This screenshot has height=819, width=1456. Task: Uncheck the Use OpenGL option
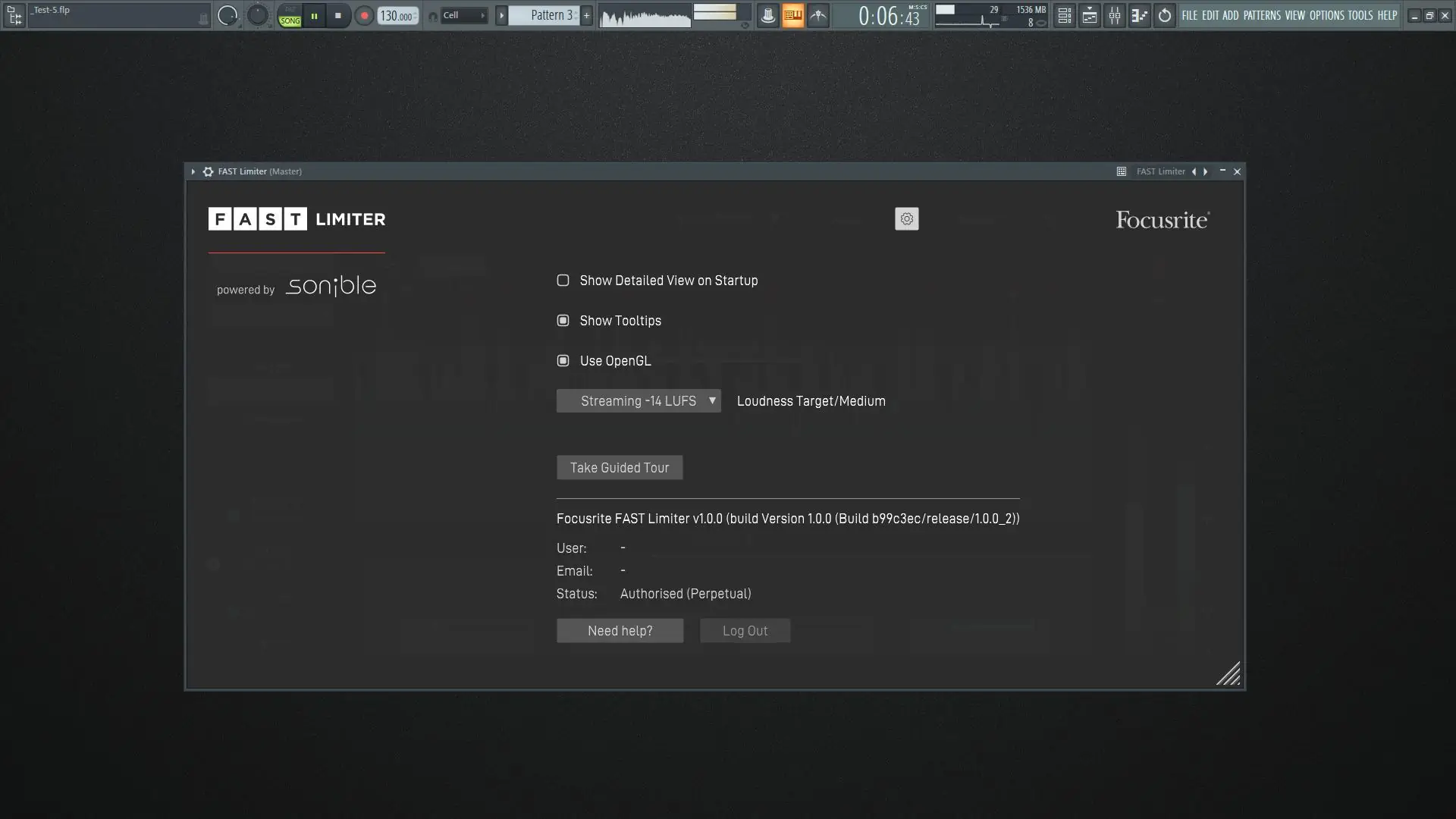pyautogui.click(x=563, y=361)
